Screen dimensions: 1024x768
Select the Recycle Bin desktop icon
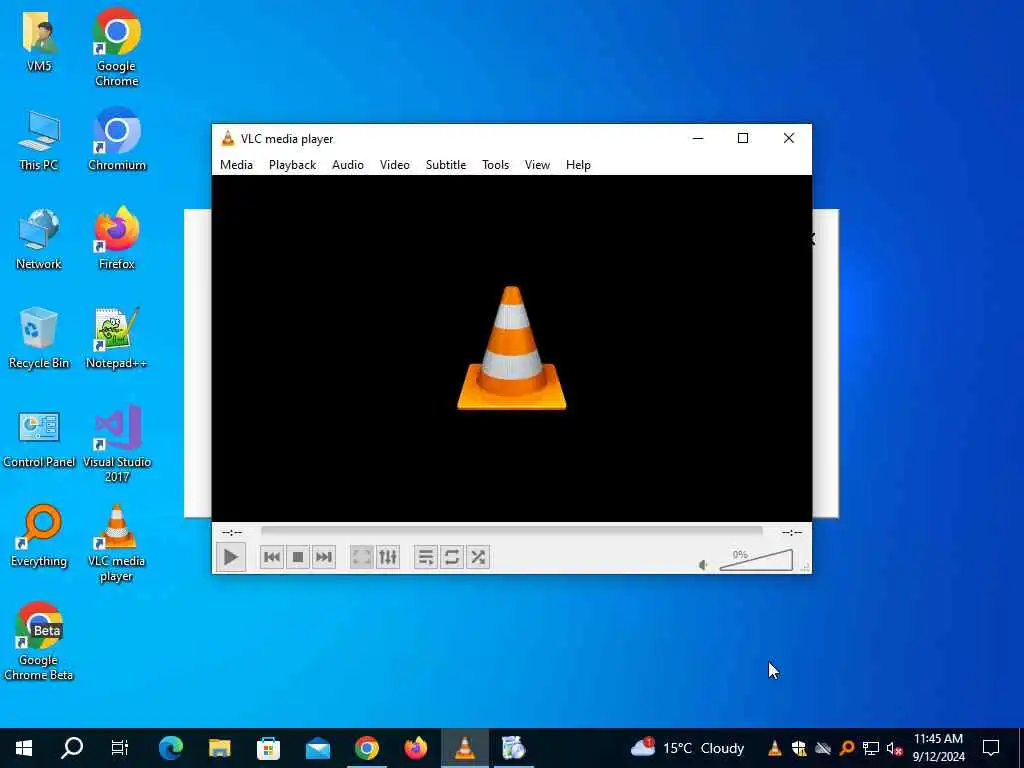39,338
